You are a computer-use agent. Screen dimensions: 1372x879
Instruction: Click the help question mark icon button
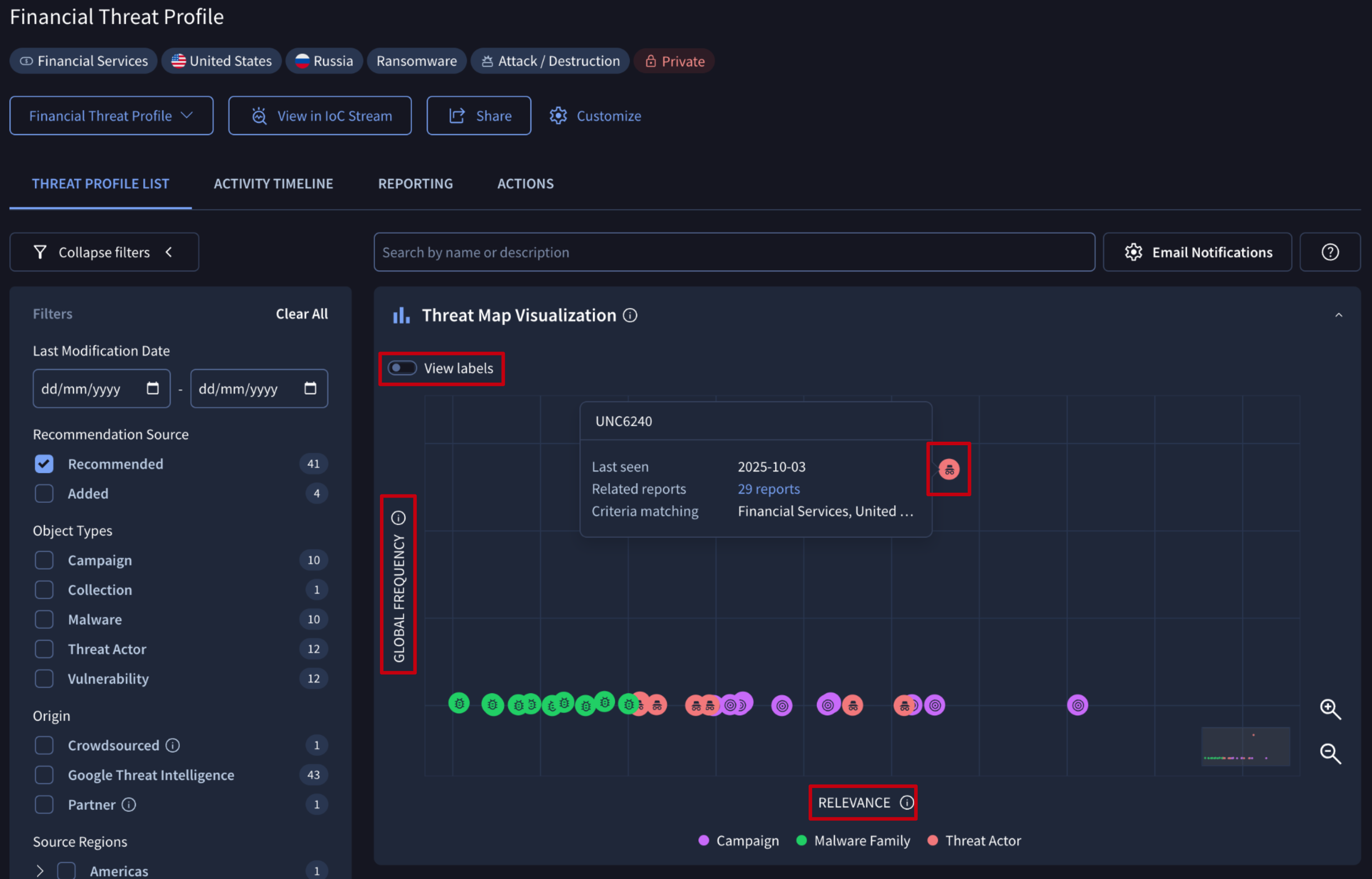1330,252
